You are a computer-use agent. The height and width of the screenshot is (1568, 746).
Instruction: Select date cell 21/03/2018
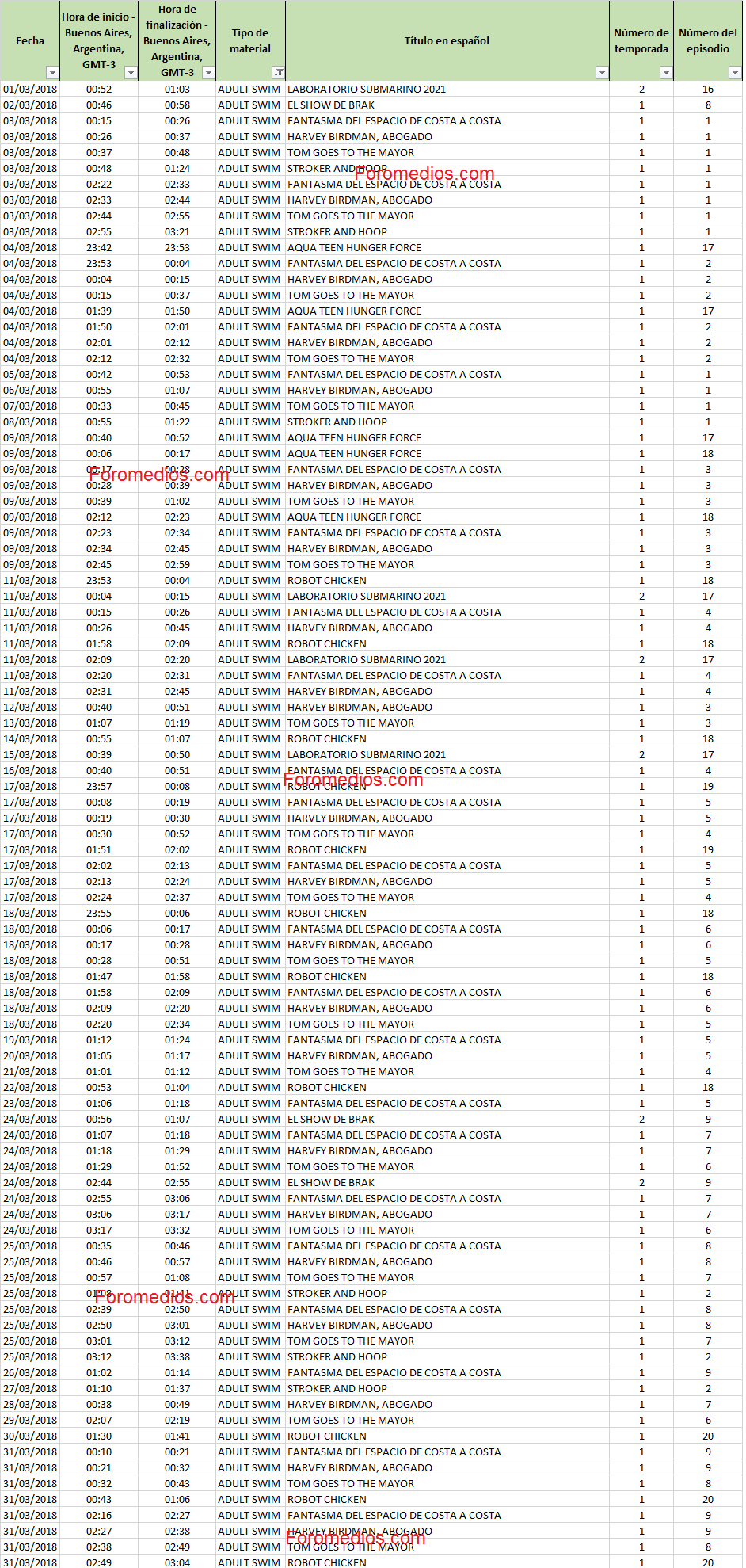pyautogui.click(x=30, y=1071)
